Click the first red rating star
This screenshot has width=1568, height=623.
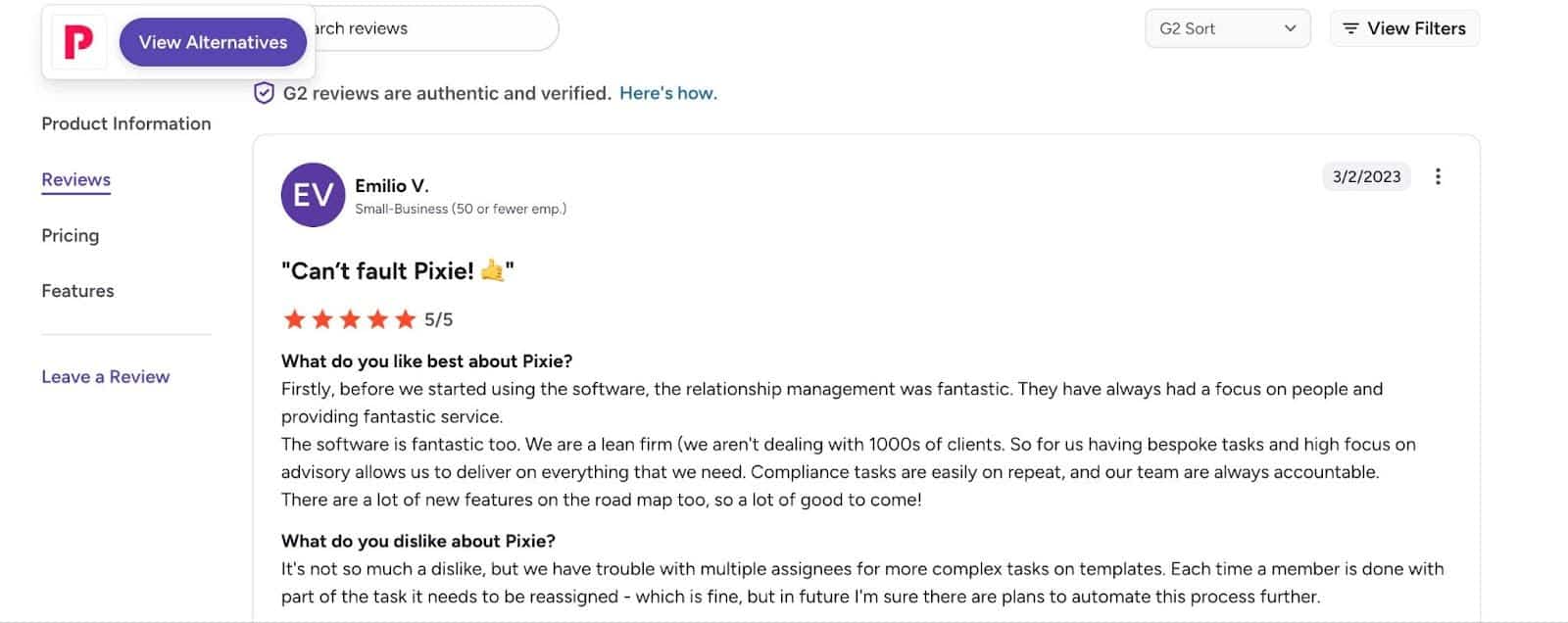293,318
